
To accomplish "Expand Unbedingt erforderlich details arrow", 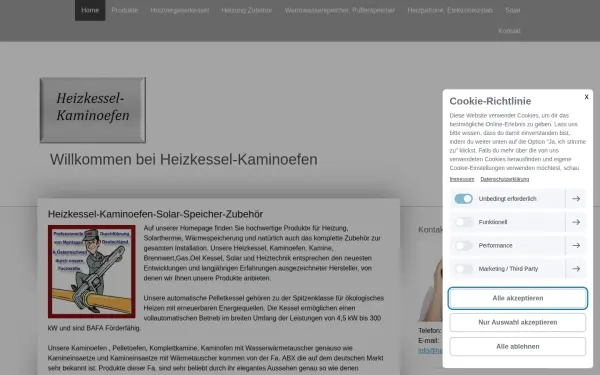I will point(576,199).
